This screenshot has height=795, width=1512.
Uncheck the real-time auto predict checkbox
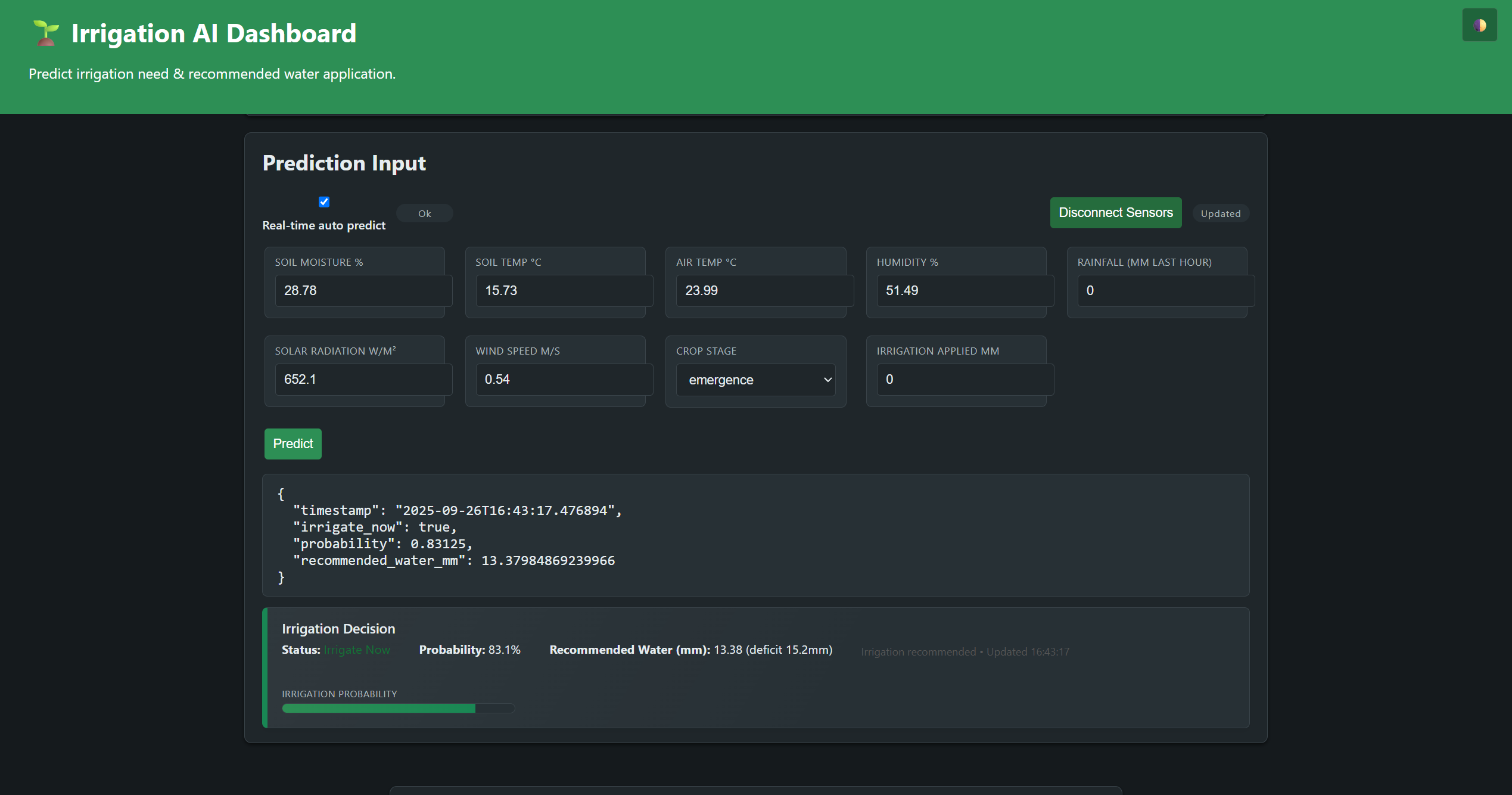324,202
